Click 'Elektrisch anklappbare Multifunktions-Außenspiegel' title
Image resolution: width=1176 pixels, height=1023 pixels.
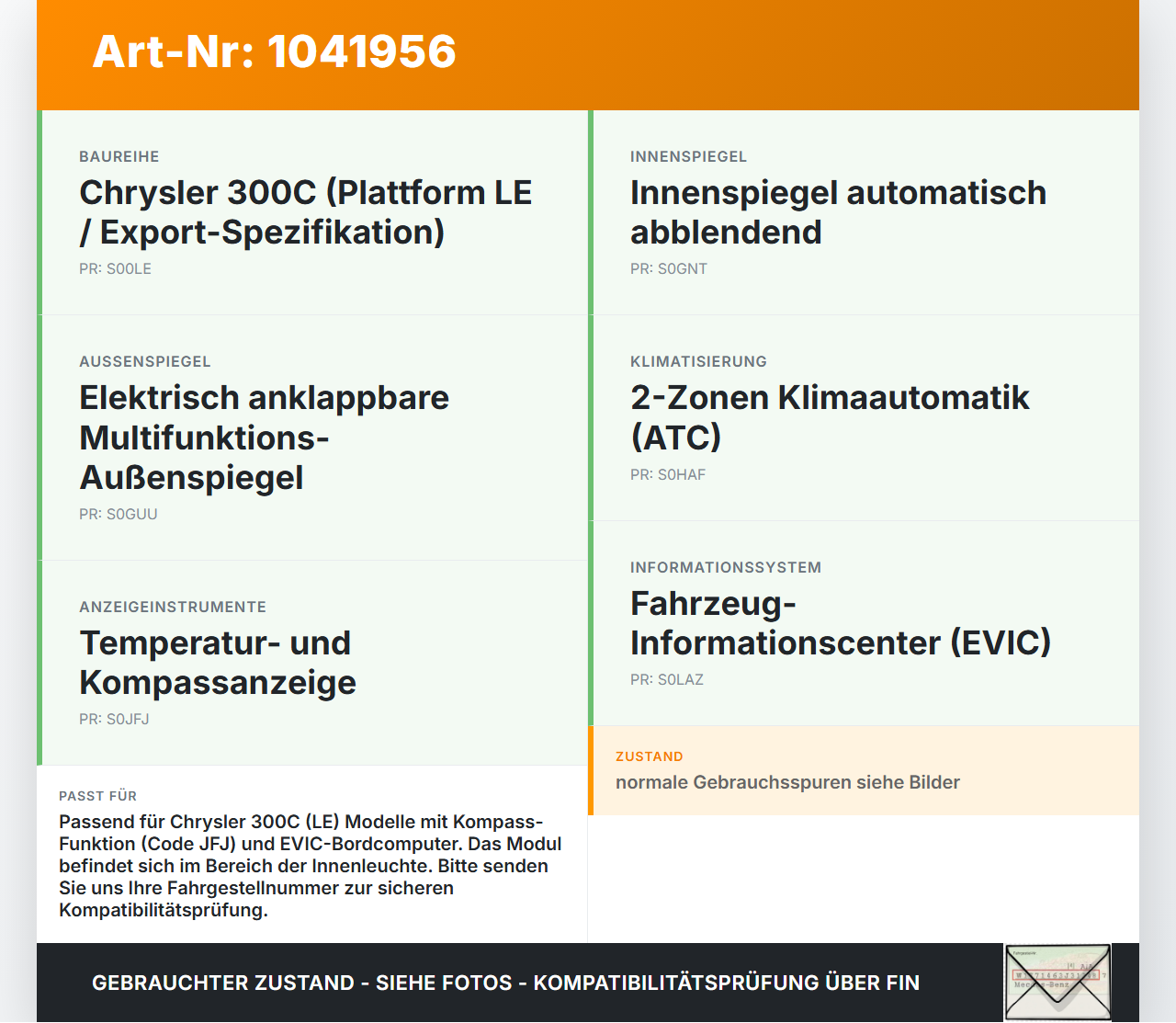coord(265,438)
